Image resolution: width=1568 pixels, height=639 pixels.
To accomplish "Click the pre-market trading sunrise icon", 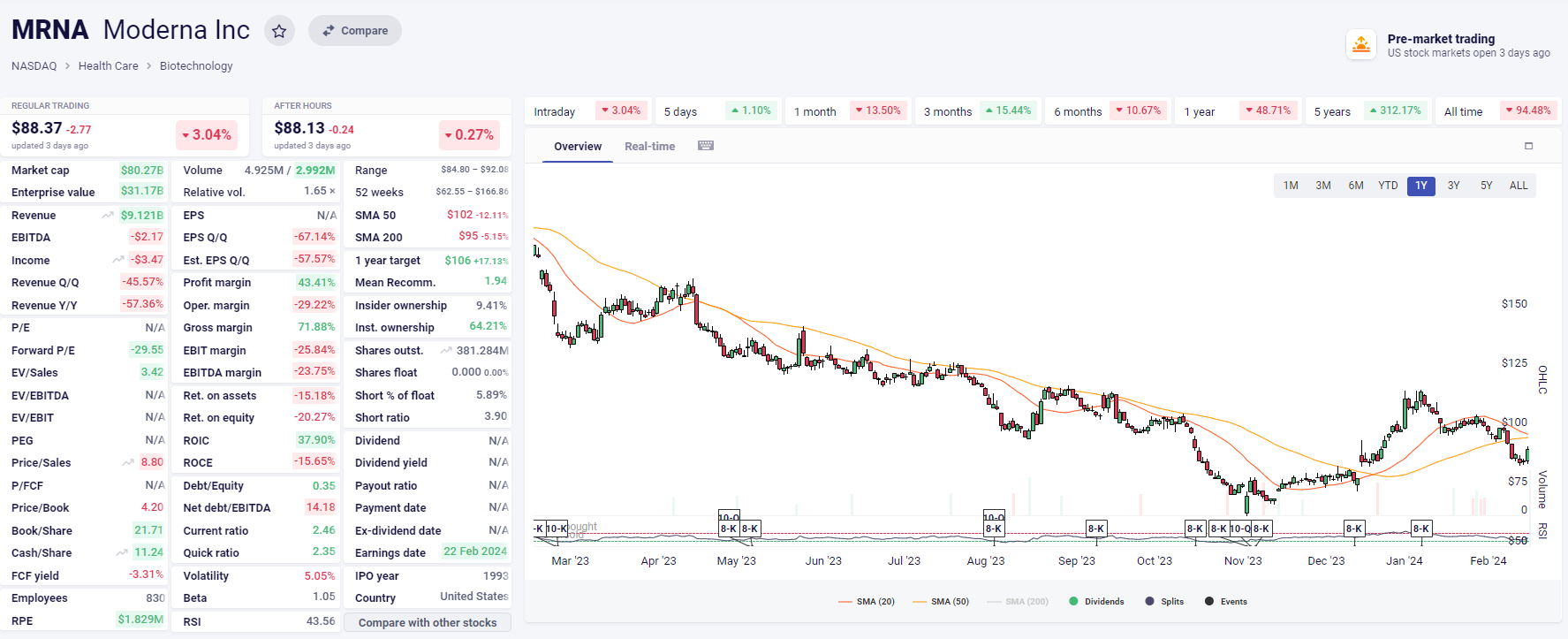I will pos(1361,45).
